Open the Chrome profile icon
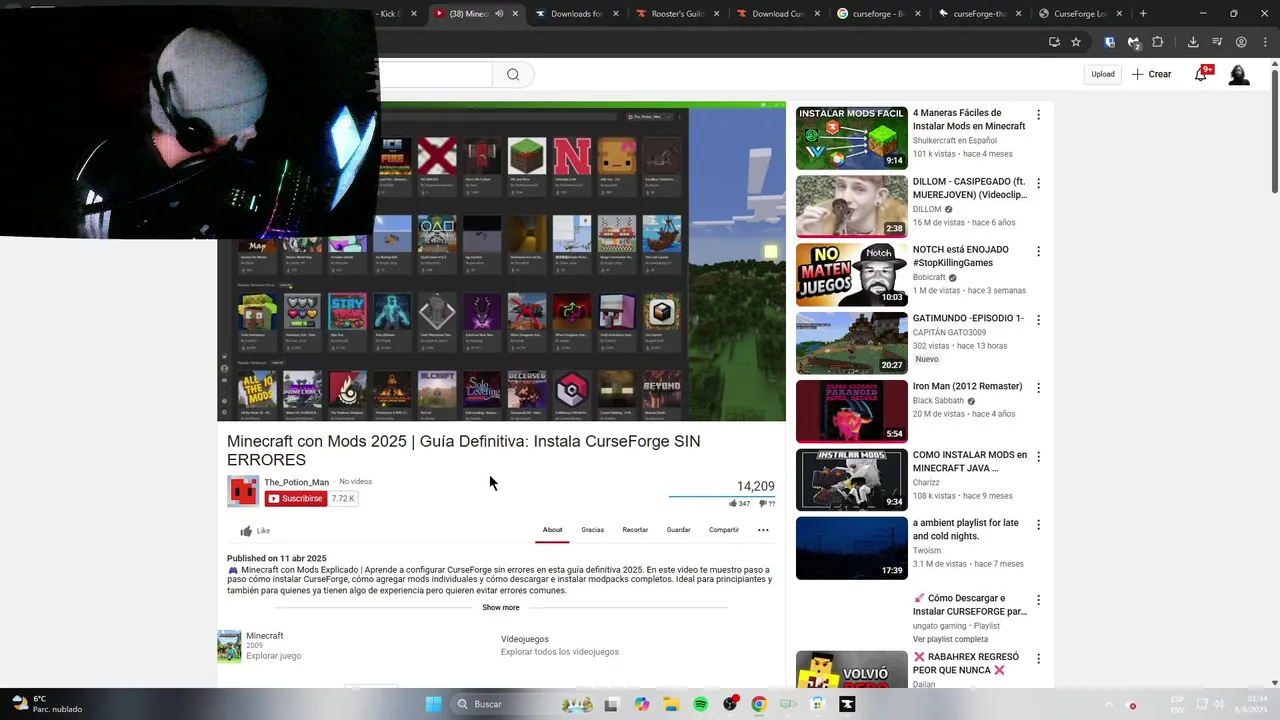 [1241, 42]
